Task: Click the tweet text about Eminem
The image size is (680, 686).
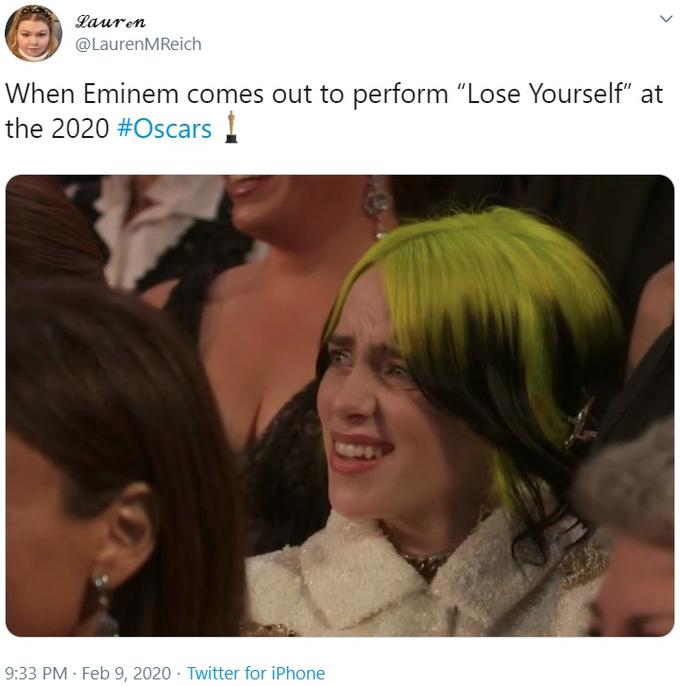Action: point(334,111)
